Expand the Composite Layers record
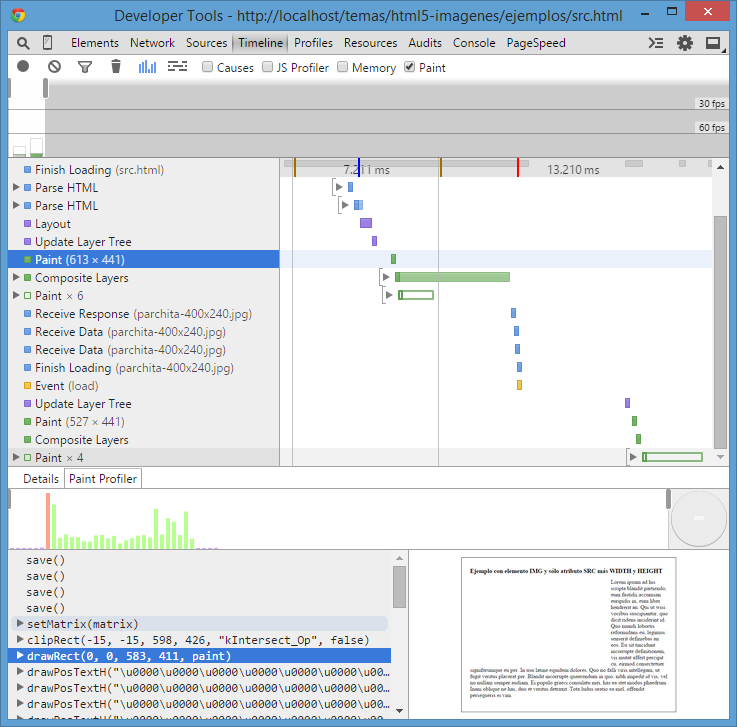737x727 pixels. click(16, 278)
